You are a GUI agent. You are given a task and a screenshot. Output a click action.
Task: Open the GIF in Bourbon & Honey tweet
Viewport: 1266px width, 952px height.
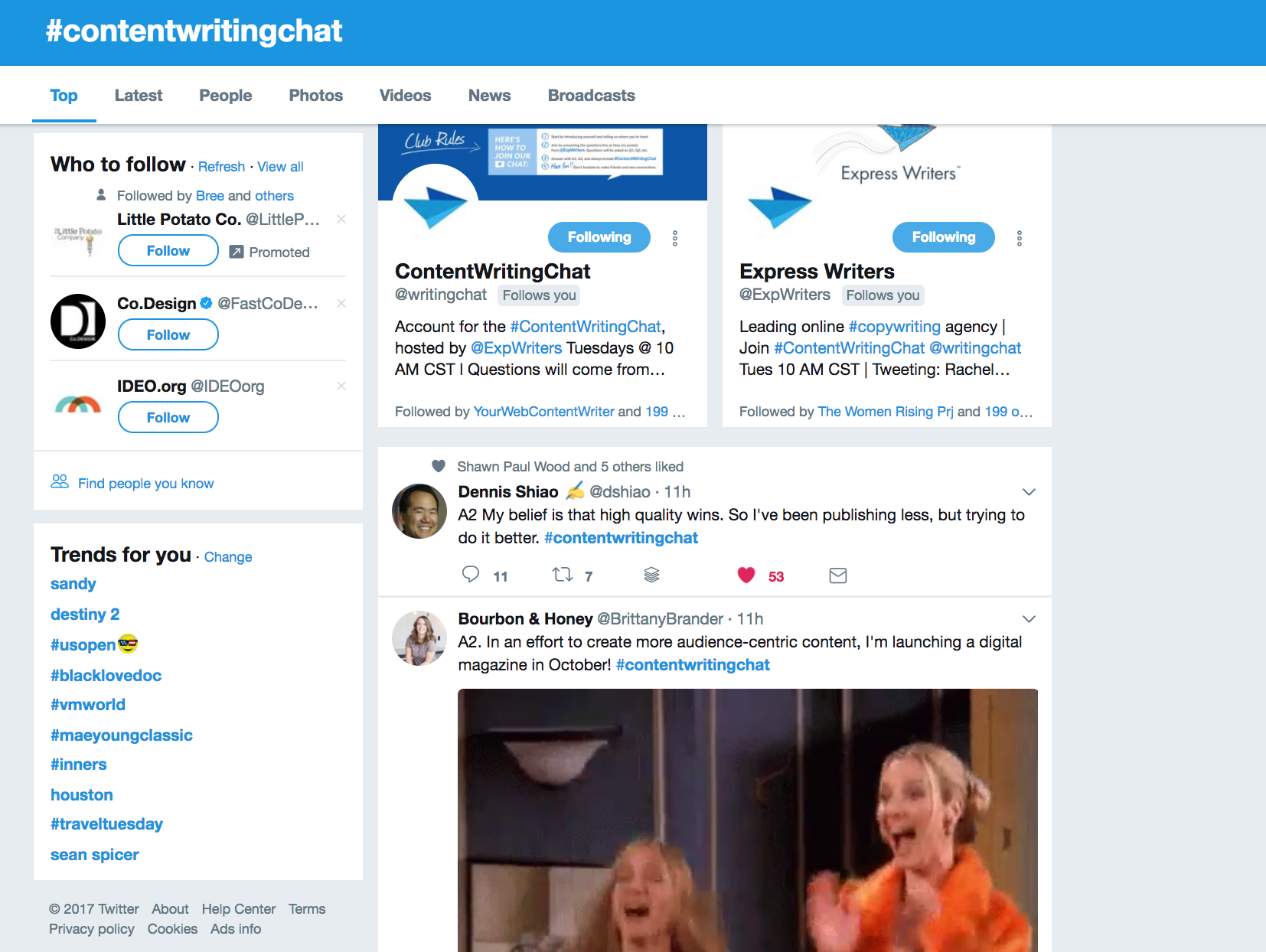coord(747,820)
